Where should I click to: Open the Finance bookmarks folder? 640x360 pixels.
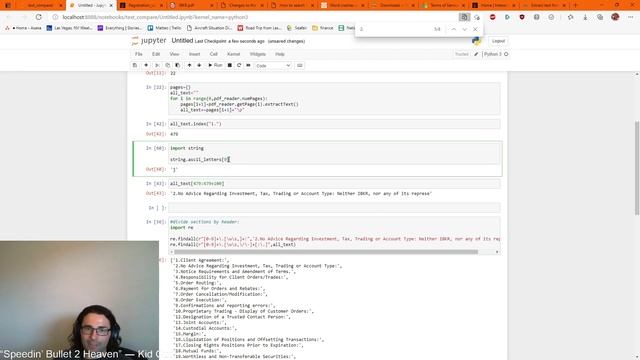pos(323,28)
